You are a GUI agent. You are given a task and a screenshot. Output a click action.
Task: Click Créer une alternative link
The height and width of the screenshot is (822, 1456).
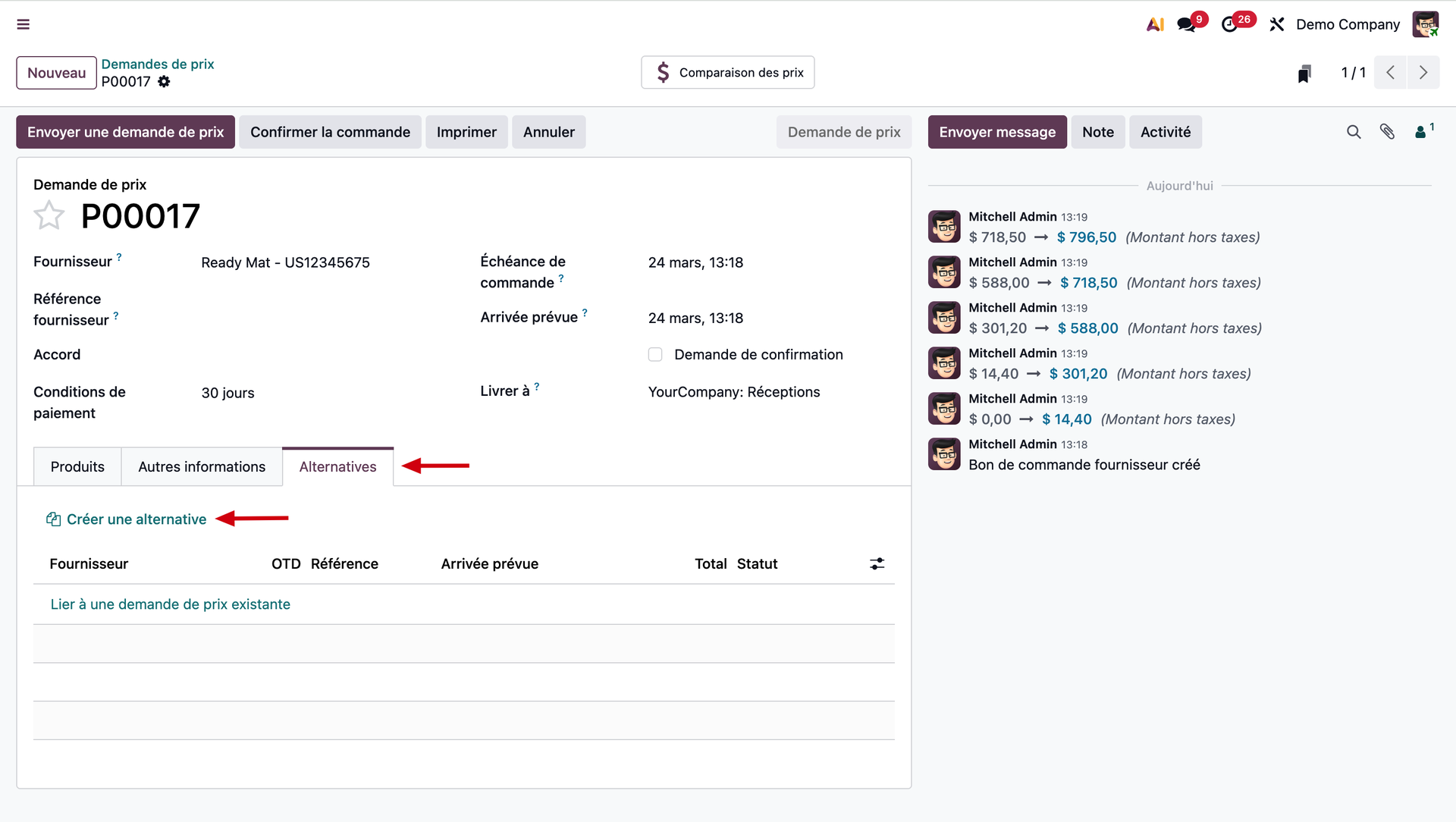tap(136, 519)
